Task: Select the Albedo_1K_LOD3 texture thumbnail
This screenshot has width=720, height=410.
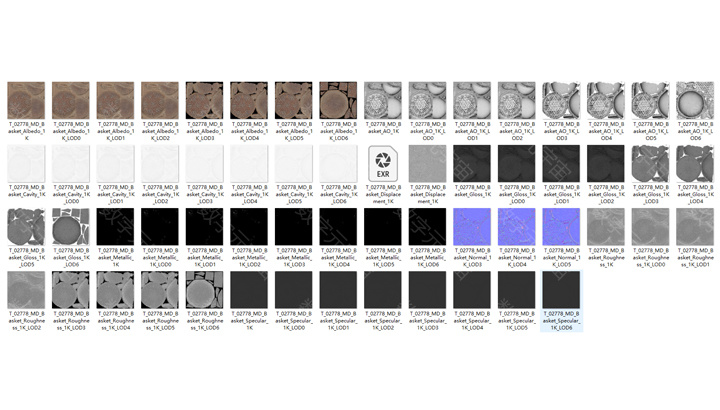Action: pos(204,101)
